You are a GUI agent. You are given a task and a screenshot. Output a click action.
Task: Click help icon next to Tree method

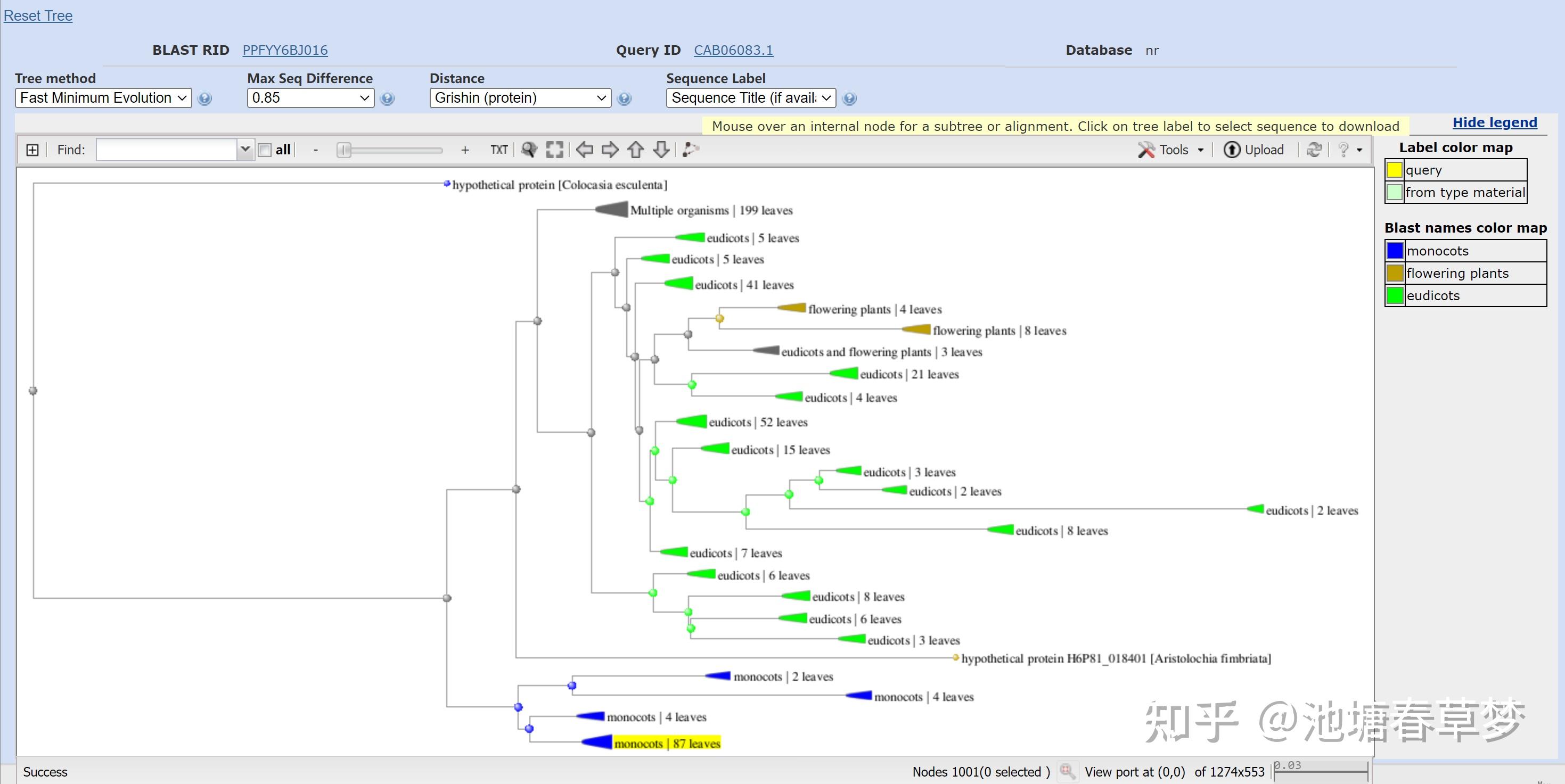tap(204, 98)
